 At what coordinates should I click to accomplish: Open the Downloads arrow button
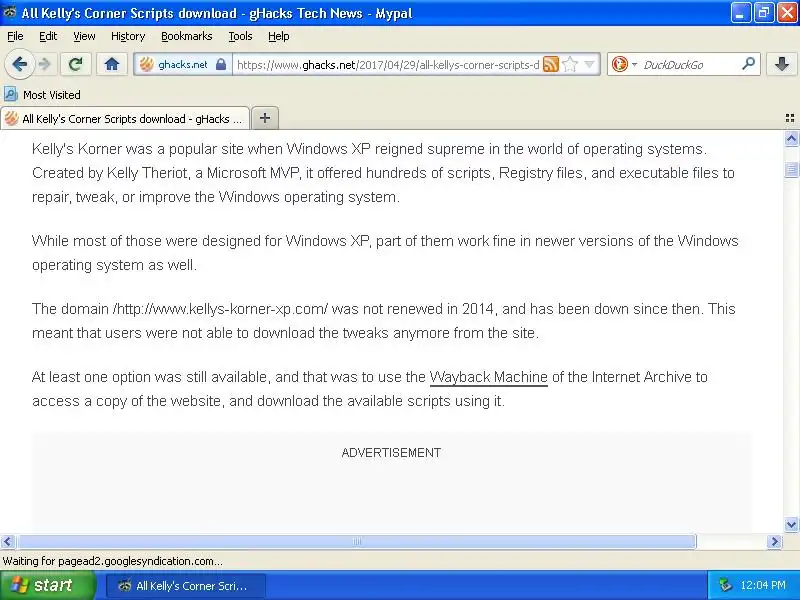(x=781, y=64)
